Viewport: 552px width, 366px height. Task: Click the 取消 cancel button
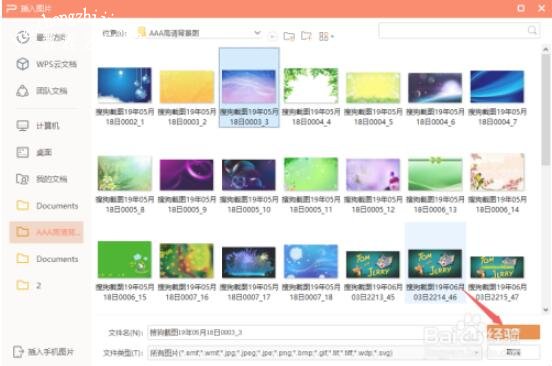pos(513,352)
